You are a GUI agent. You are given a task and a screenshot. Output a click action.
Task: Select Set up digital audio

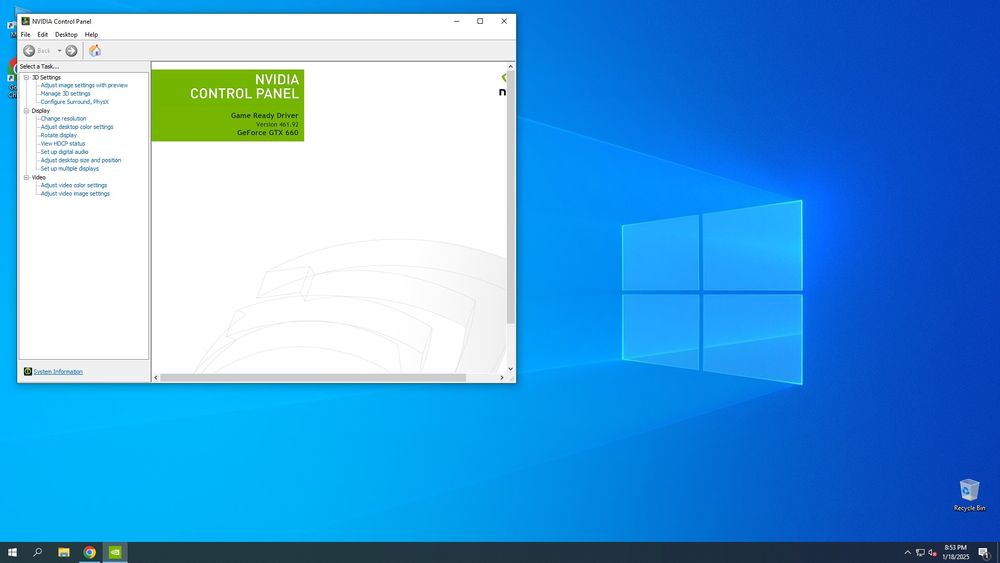[x=64, y=152]
